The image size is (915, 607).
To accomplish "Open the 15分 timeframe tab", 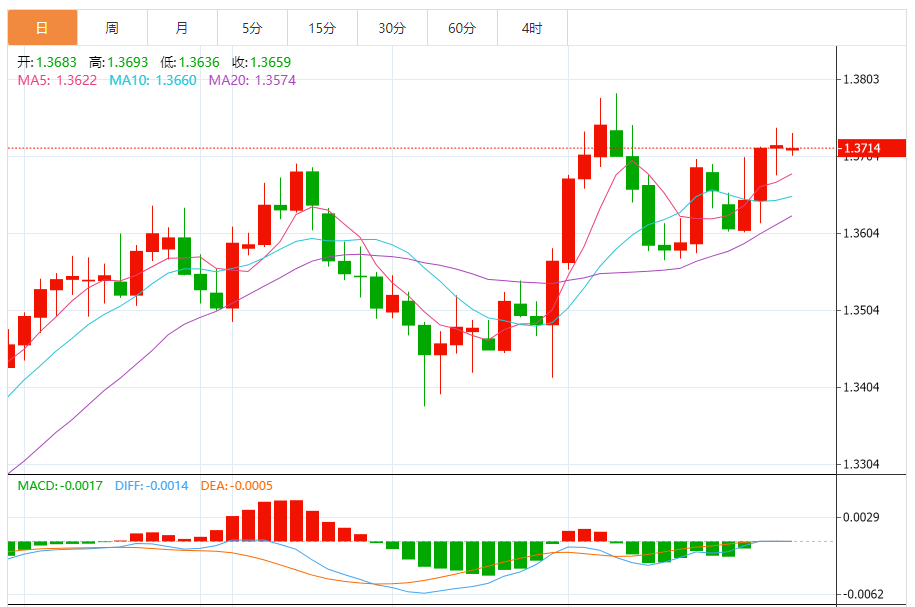I will [x=323, y=27].
